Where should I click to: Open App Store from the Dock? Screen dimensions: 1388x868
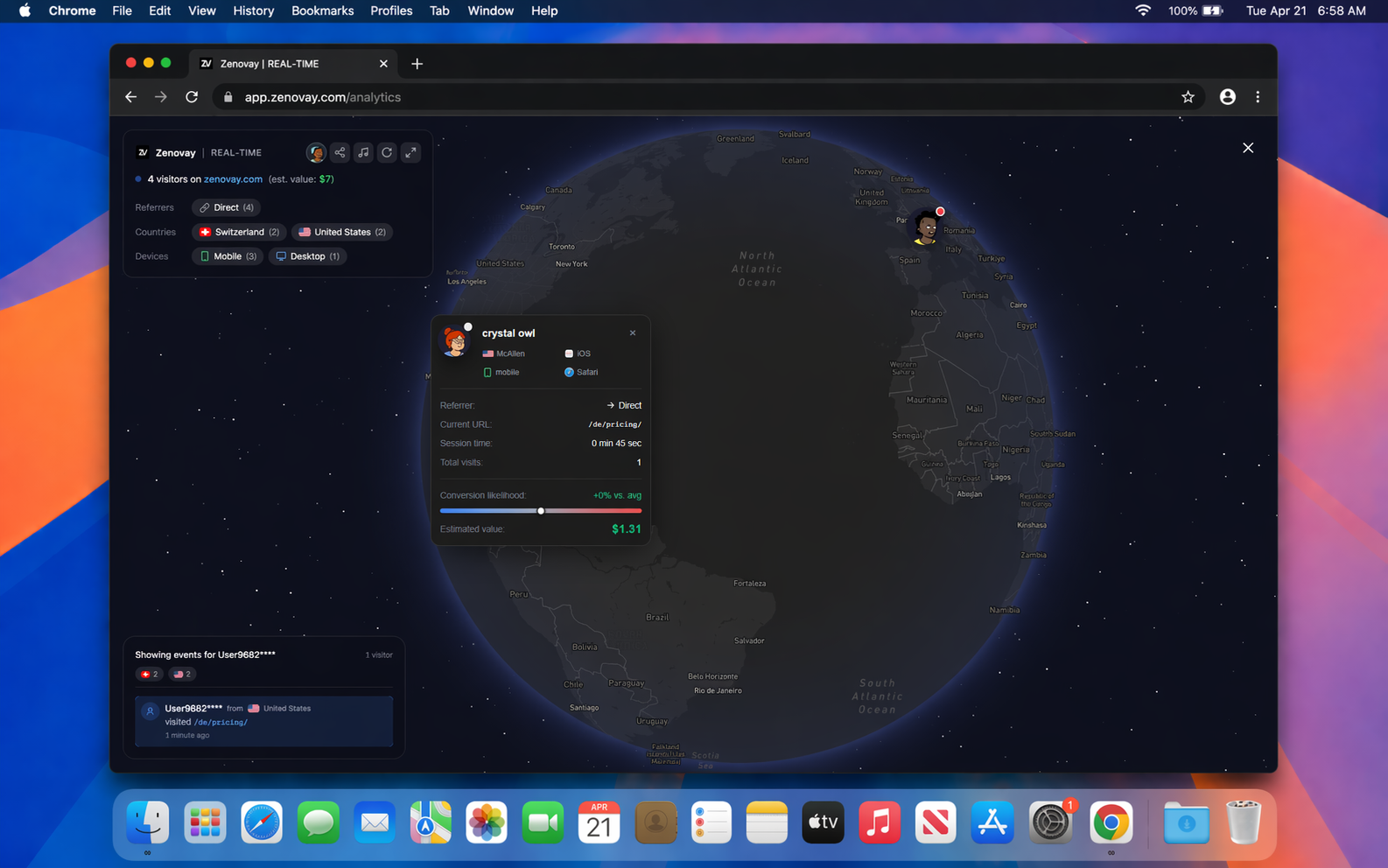(992, 822)
